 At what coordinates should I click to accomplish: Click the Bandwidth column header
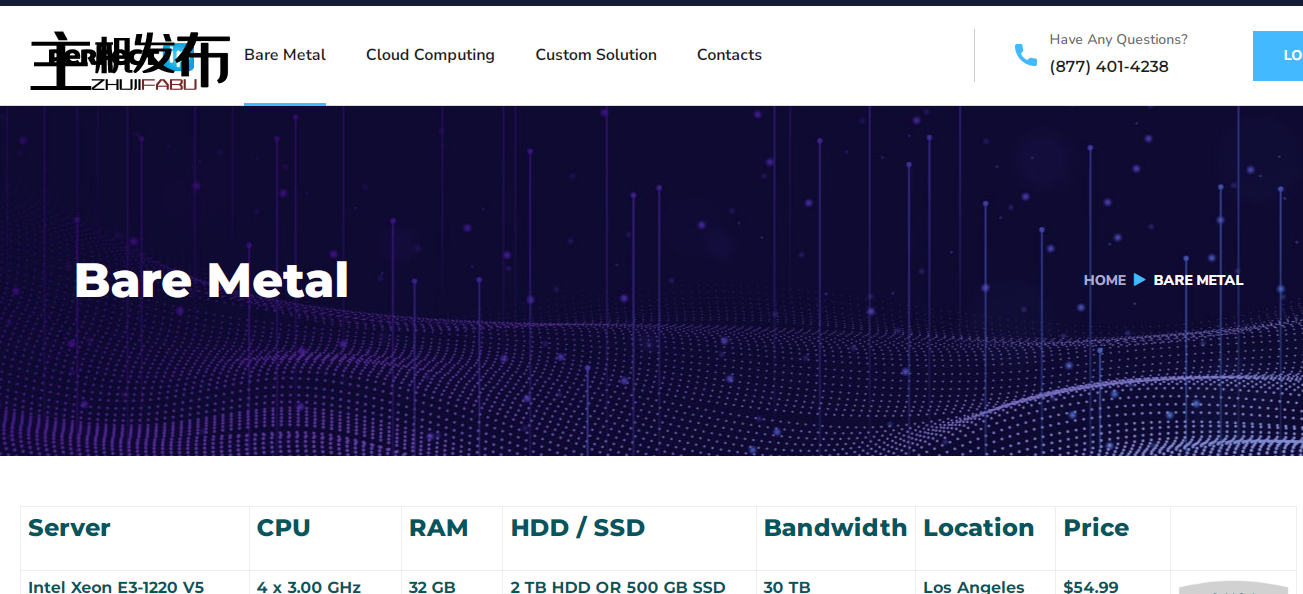click(835, 528)
